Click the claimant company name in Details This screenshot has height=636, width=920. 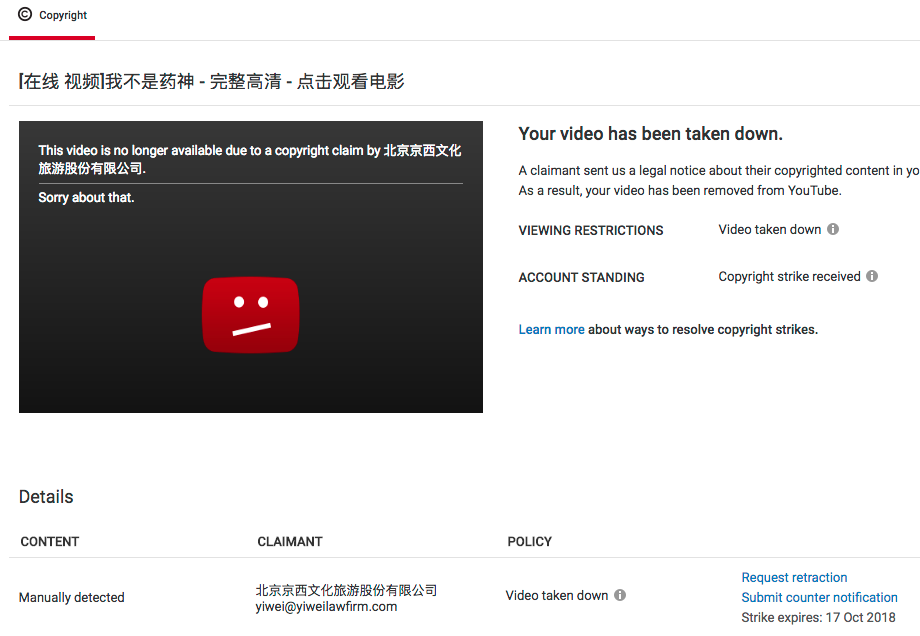[346, 590]
